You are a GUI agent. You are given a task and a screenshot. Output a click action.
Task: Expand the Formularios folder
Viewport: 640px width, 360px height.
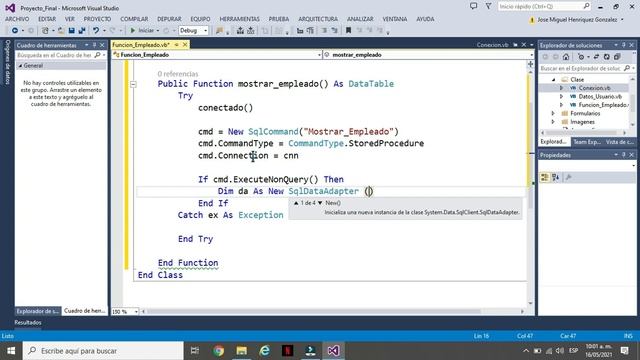(x=553, y=113)
